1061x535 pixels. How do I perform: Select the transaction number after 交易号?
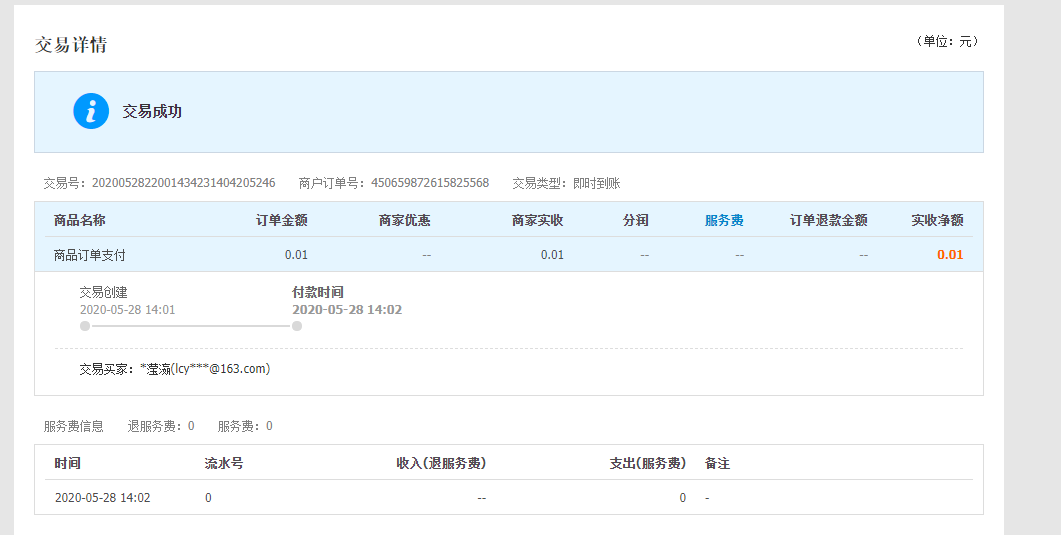pyautogui.click(x=183, y=183)
